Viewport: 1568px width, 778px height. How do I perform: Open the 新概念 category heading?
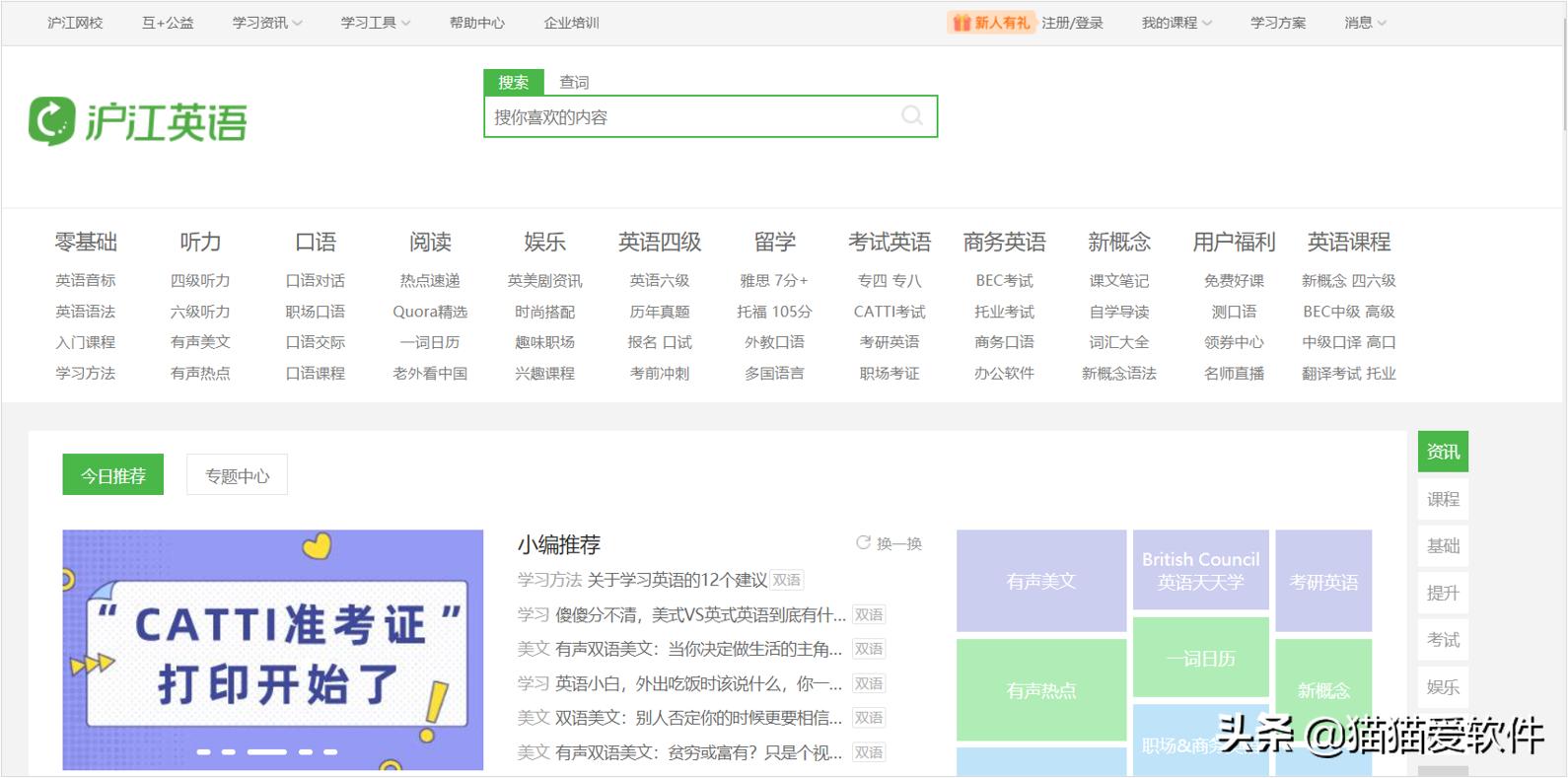click(1119, 242)
